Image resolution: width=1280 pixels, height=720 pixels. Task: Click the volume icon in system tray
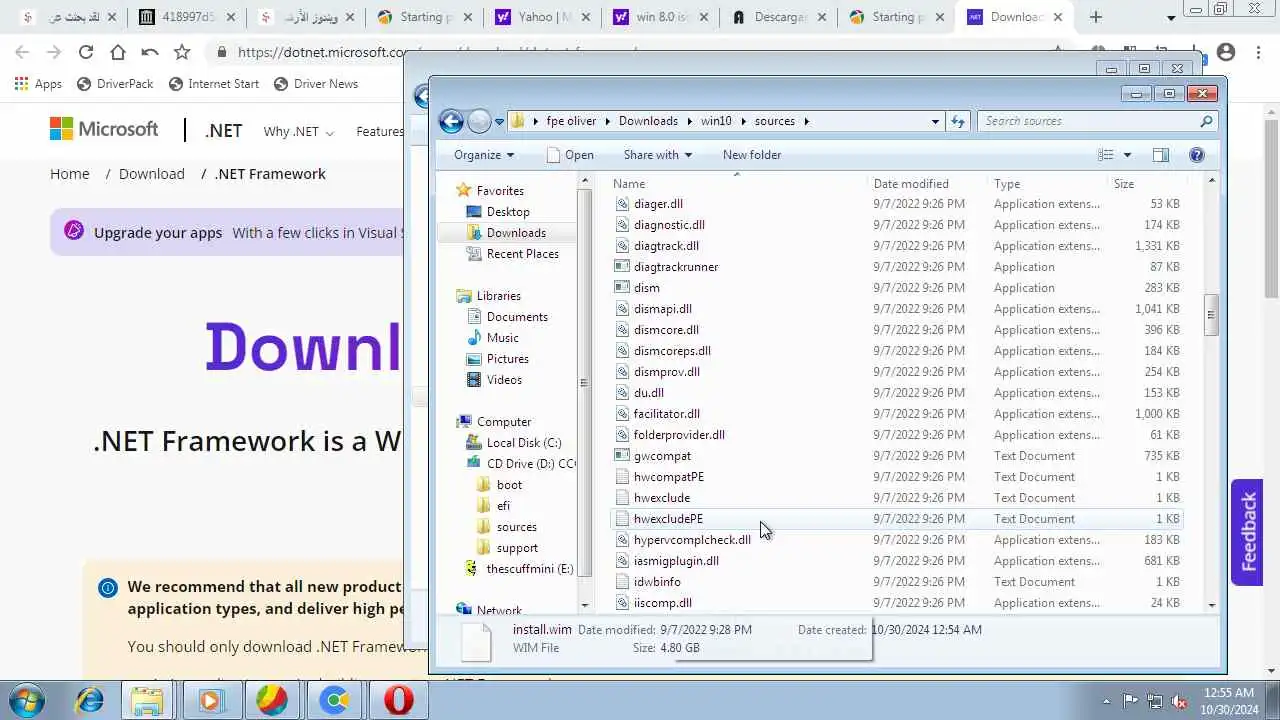[1179, 701]
